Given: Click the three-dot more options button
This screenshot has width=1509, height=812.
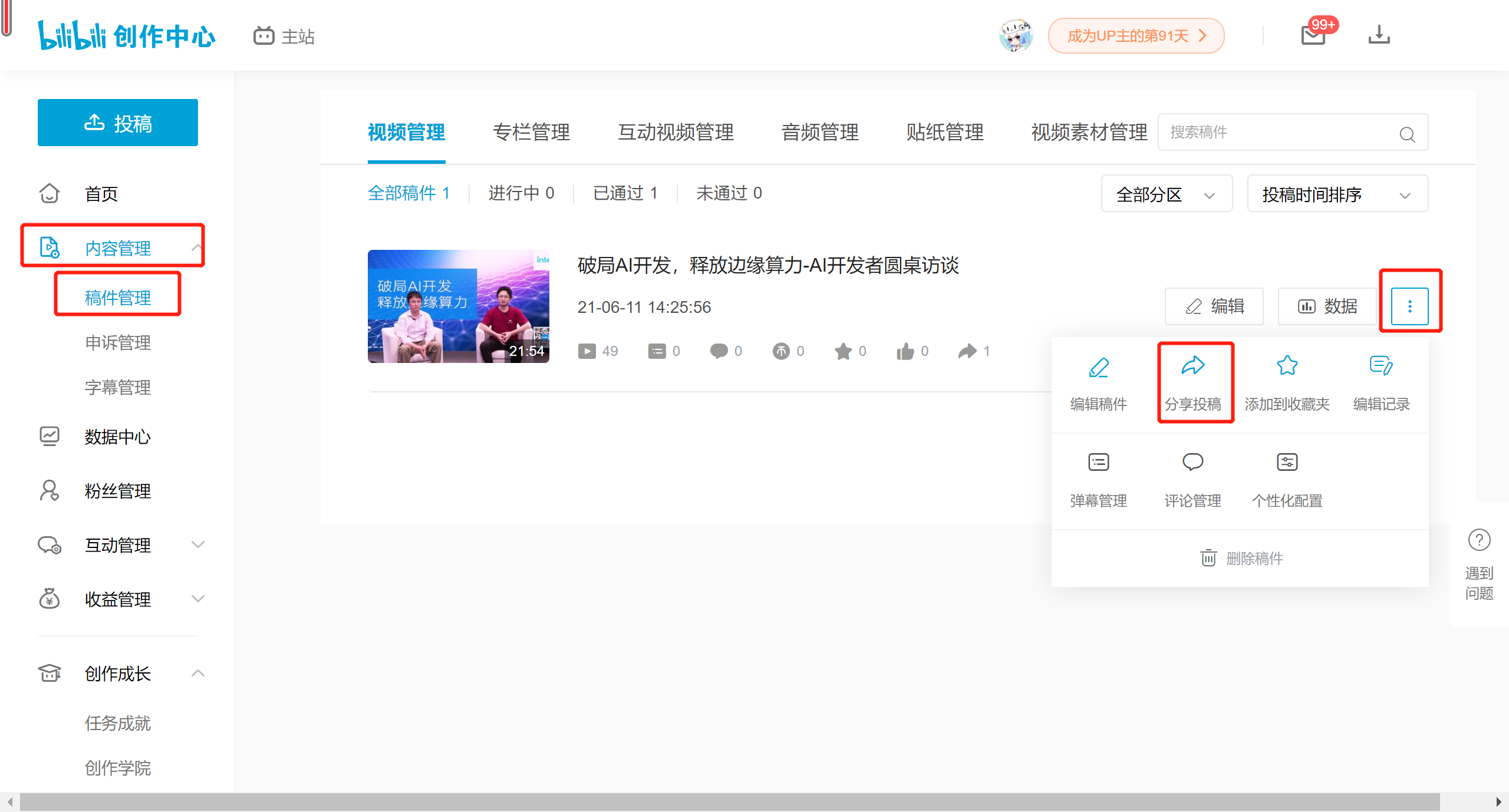Looking at the screenshot, I should [1409, 306].
